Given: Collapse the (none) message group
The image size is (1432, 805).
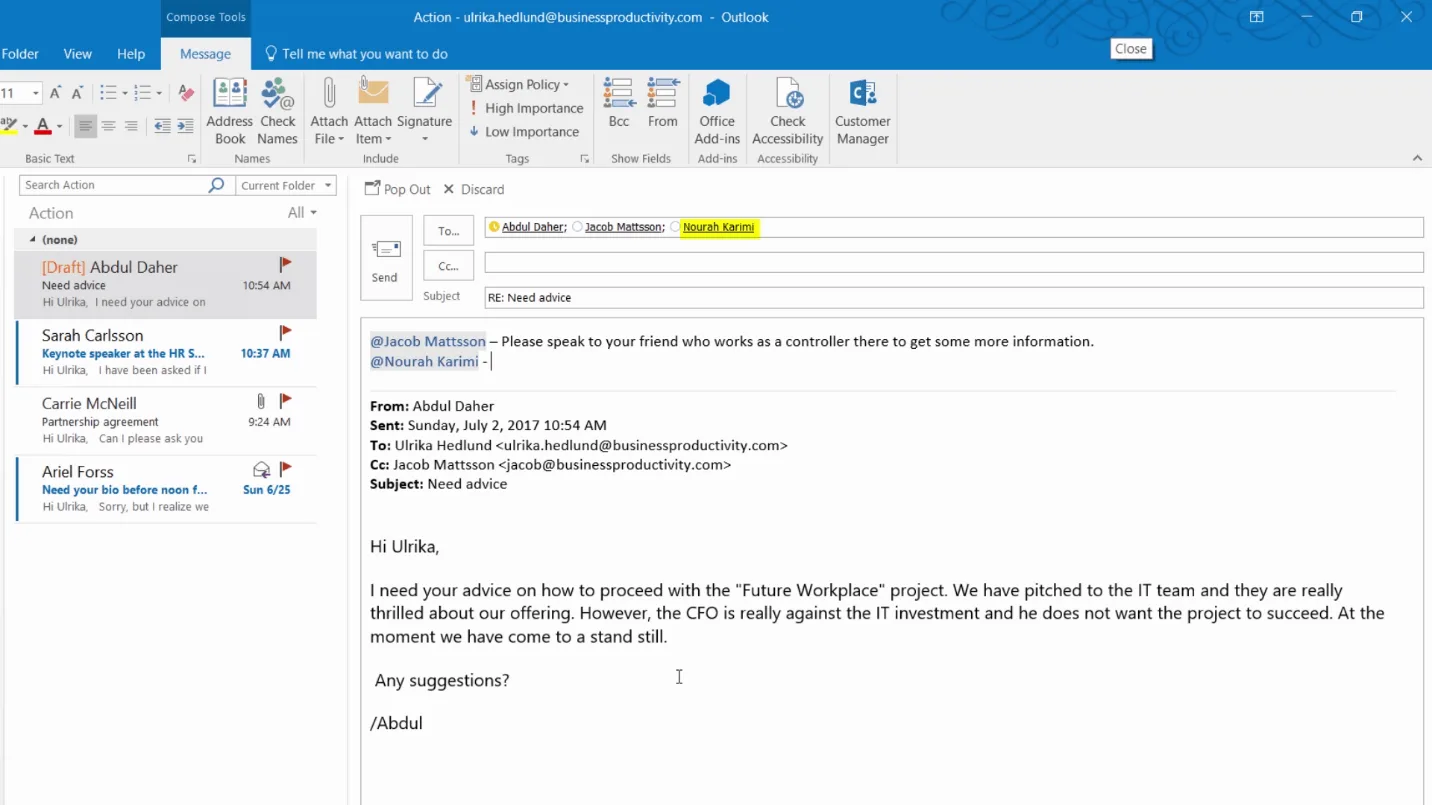Looking at the screenshot, I should [x=33, y=240].
